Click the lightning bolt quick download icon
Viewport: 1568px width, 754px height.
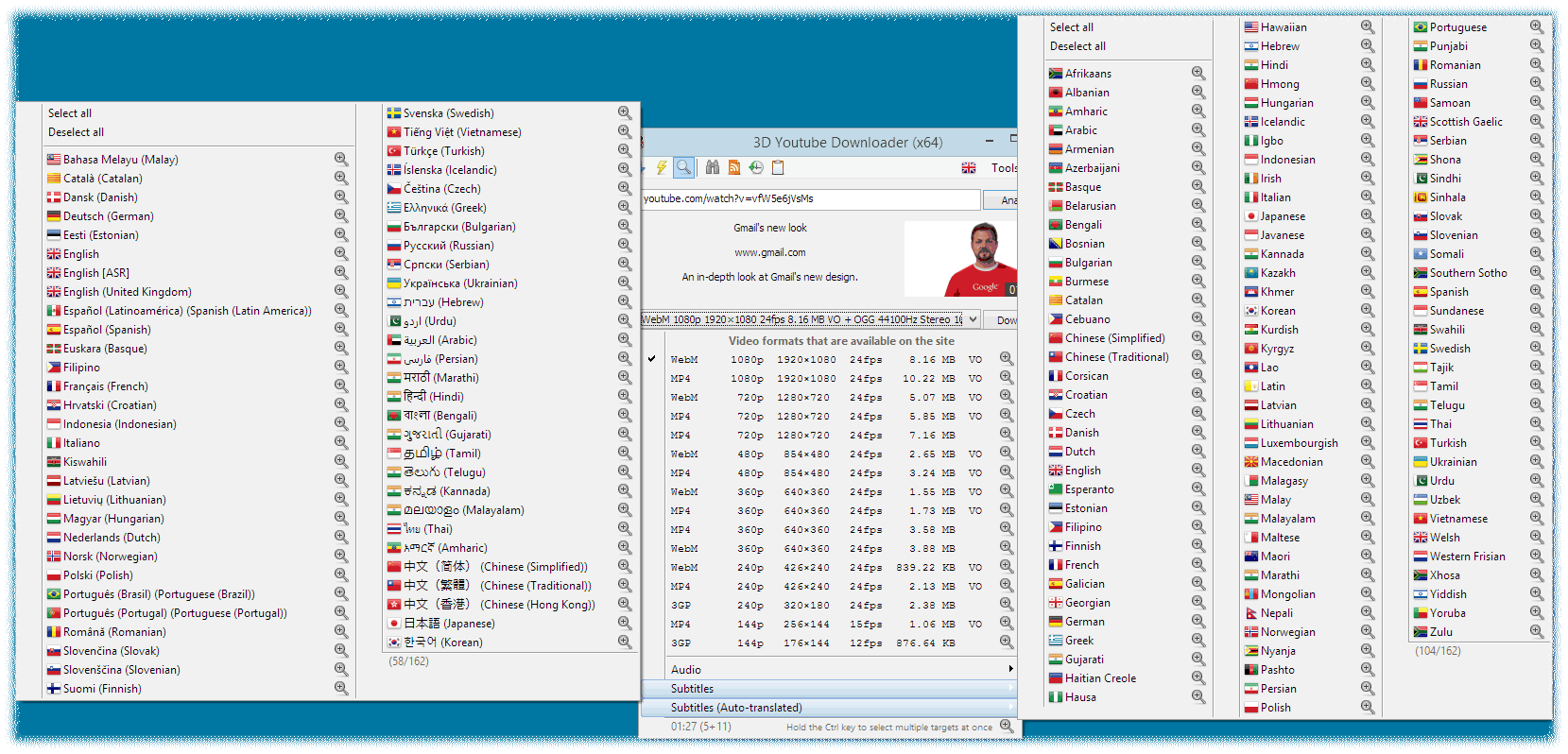click(x=662, y=167)
